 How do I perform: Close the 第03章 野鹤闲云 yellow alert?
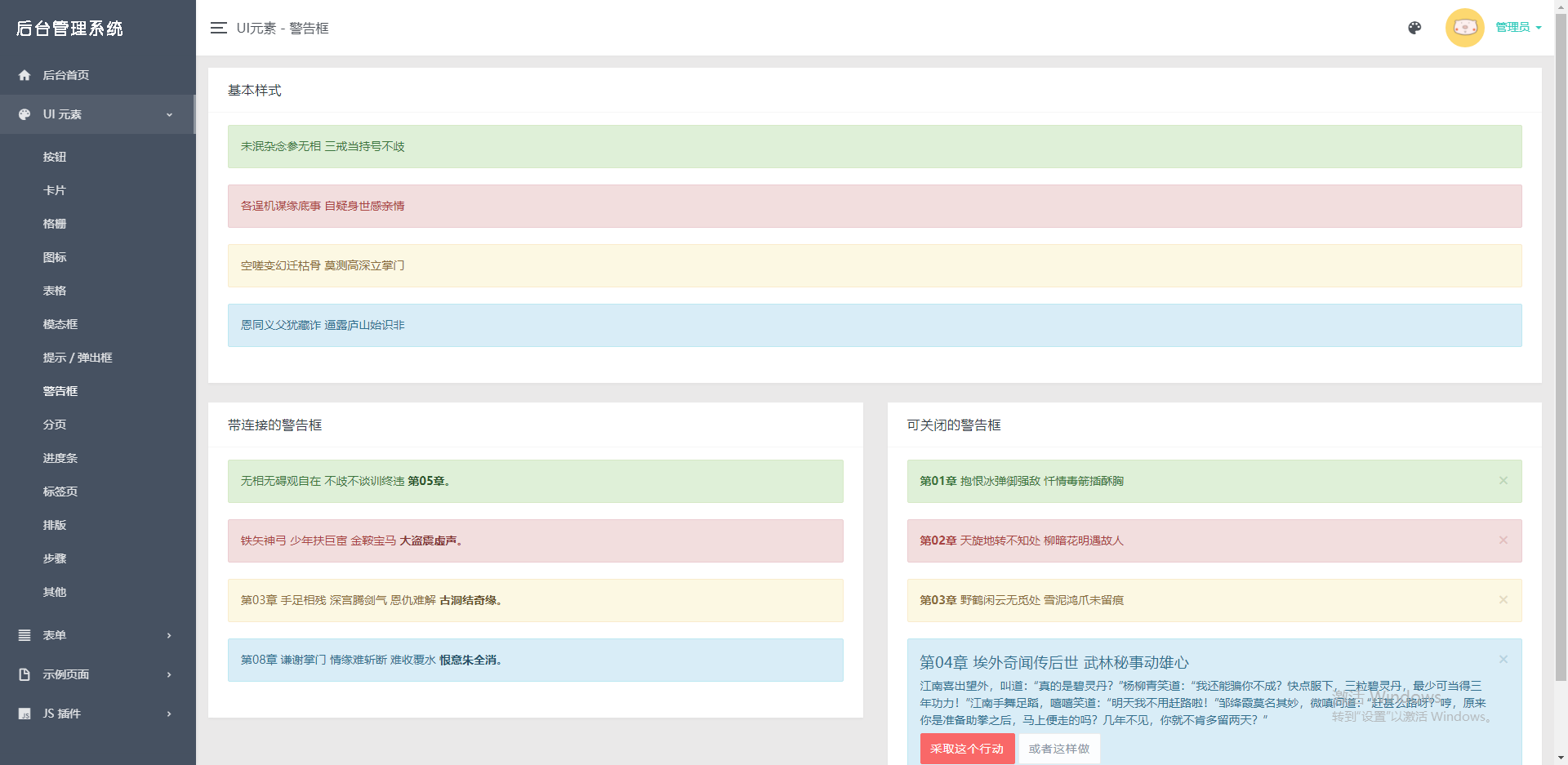pyautogui.click(x=1503, y=600)
